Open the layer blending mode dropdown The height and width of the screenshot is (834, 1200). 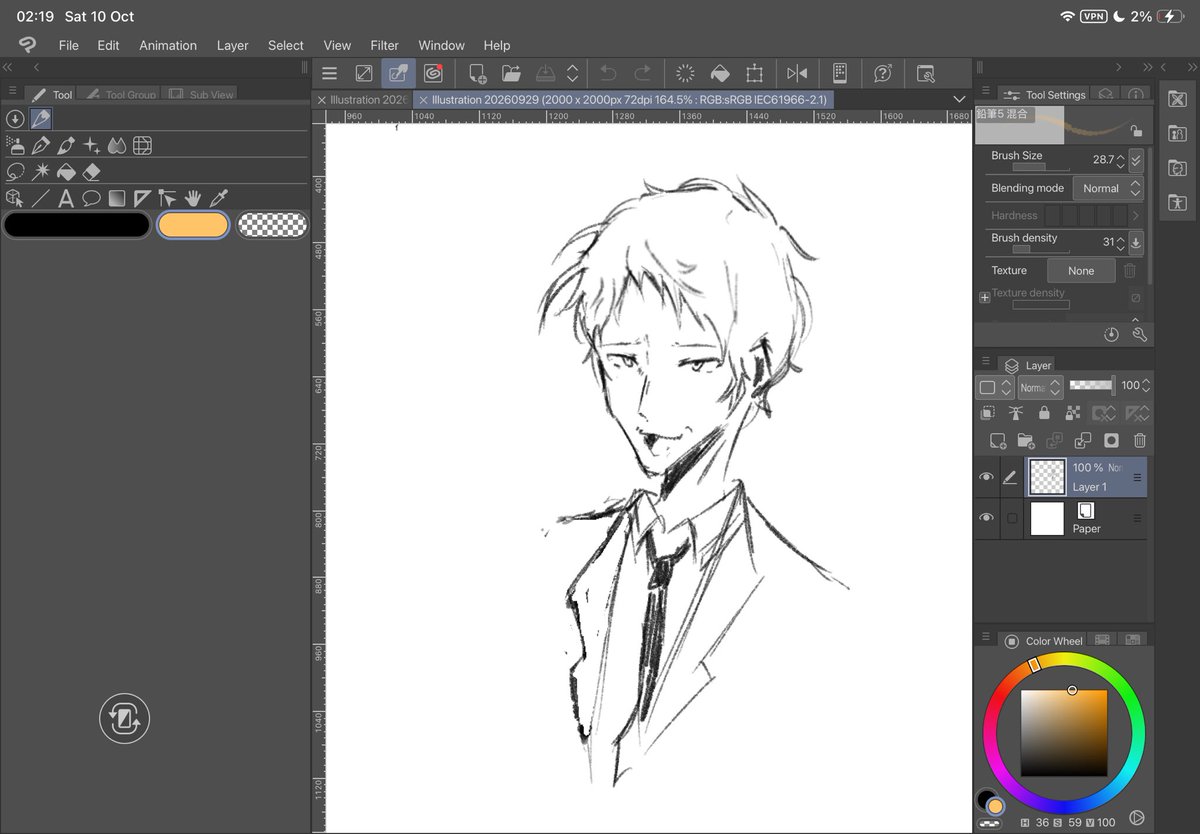pyautogui.click(x=1041, y=387)
